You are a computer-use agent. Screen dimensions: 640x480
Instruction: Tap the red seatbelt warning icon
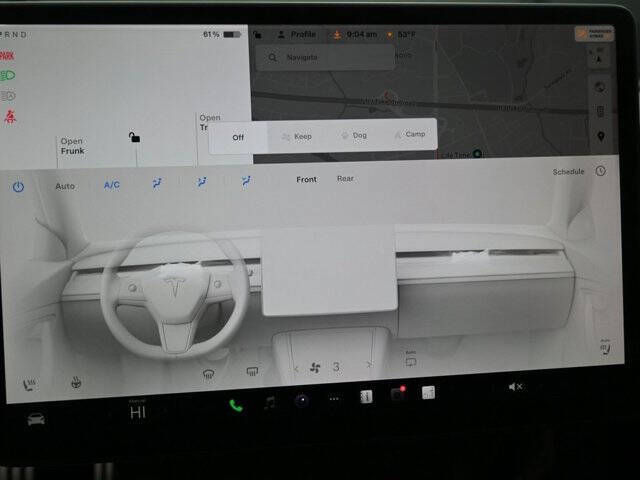pos(10,117)
